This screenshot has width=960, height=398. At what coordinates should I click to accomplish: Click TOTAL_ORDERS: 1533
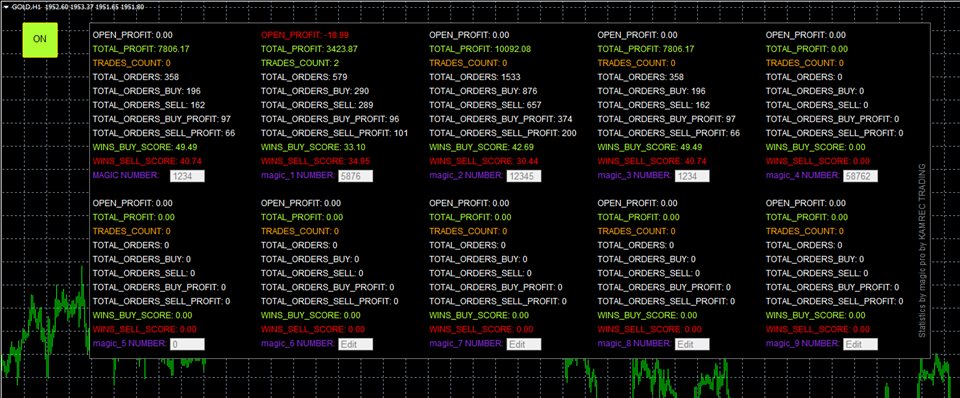475,77
